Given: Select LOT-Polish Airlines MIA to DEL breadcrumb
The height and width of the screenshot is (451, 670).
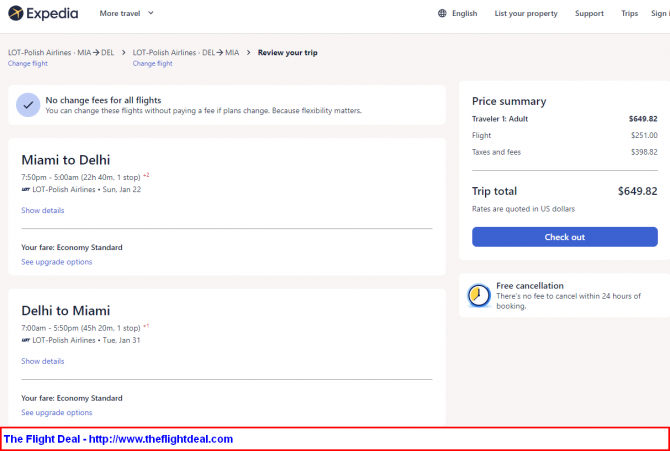Looking at the screenshot, I should pos(61,53).
